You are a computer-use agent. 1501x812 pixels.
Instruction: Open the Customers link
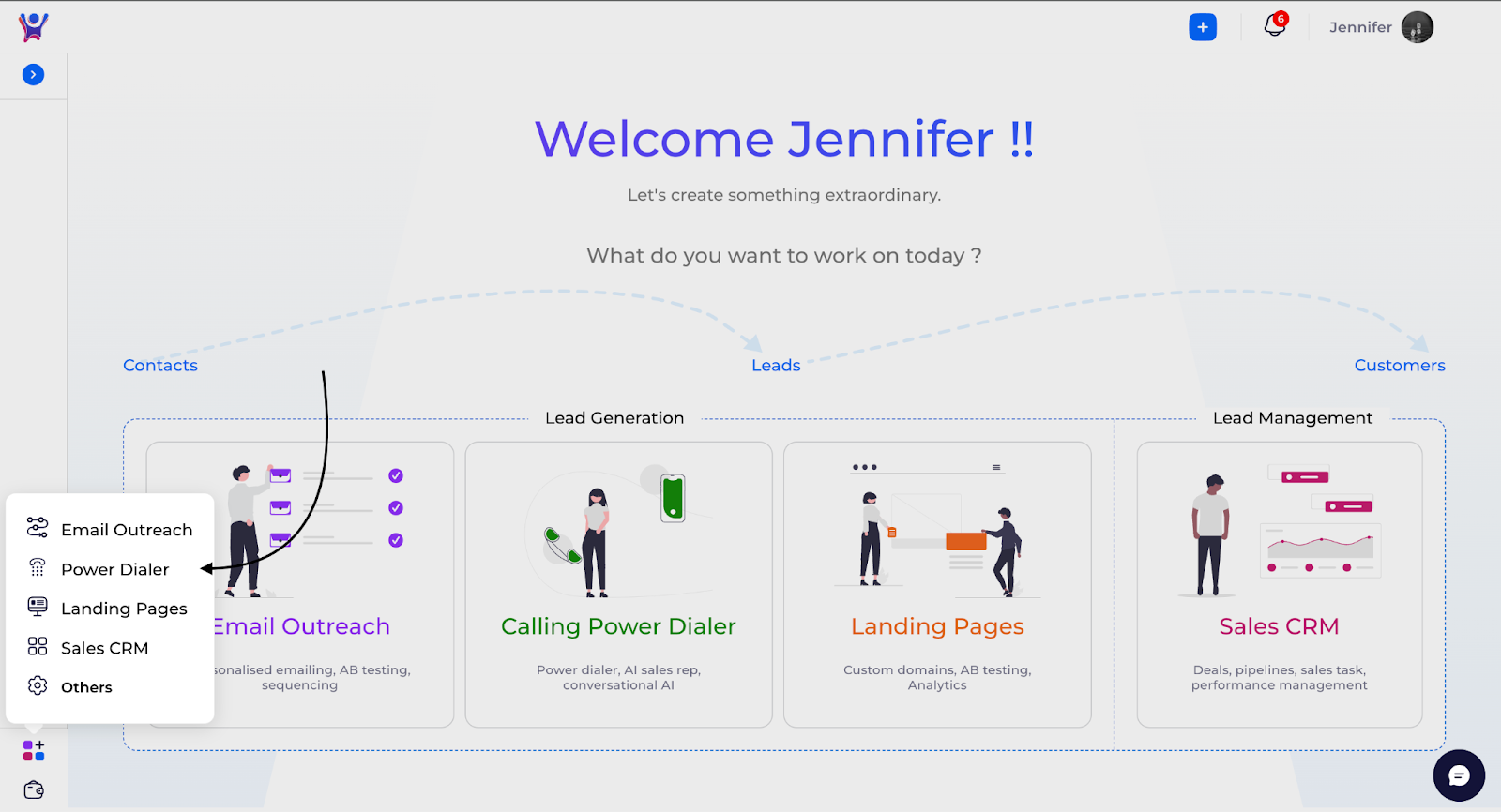coord(1400,365)
